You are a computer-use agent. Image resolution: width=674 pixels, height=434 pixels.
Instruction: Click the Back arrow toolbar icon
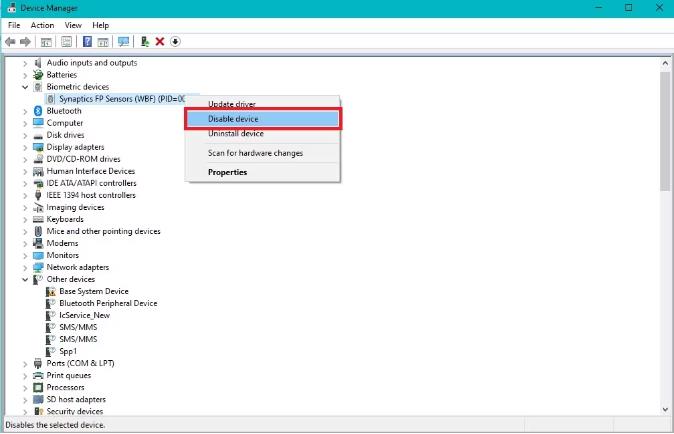click(x=10, y=42)
